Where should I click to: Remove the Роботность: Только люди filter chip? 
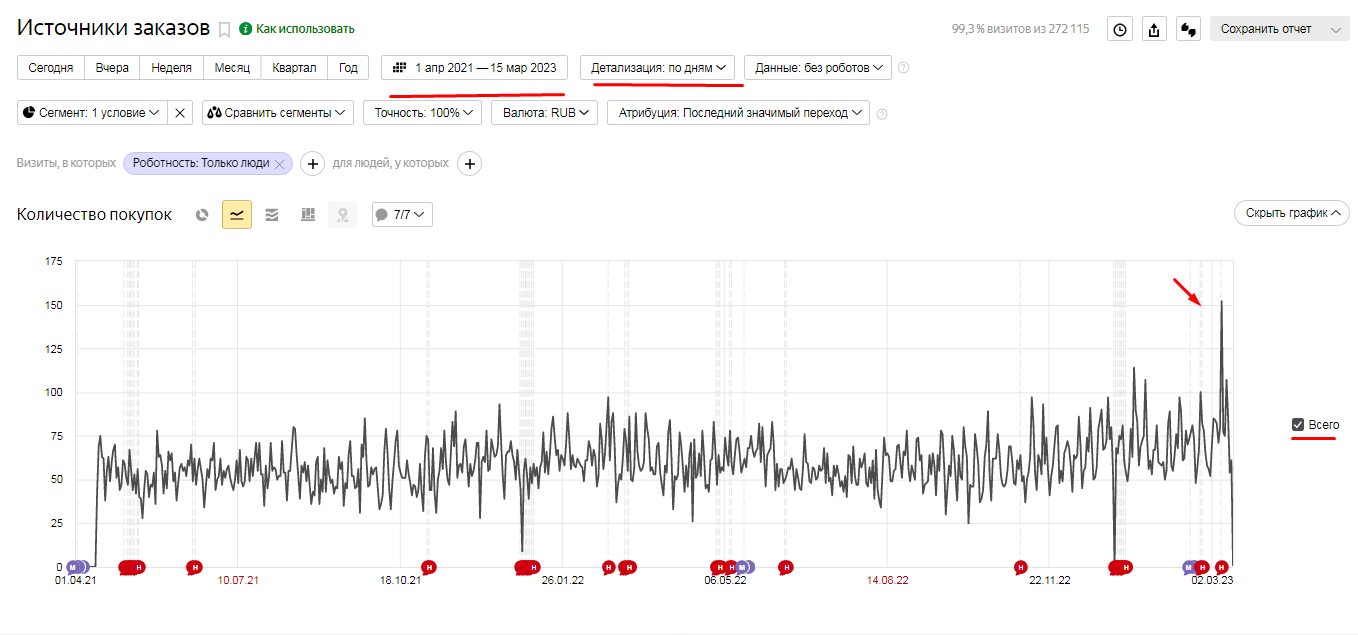click(x=280, y=163)
